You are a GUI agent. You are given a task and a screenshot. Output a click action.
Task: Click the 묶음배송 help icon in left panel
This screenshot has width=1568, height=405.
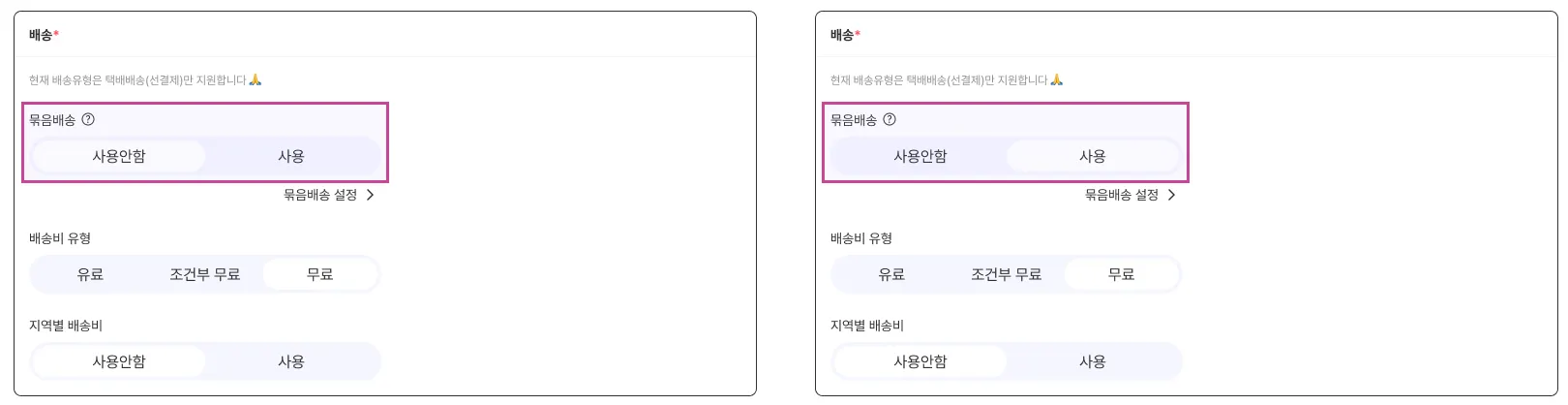88,120
